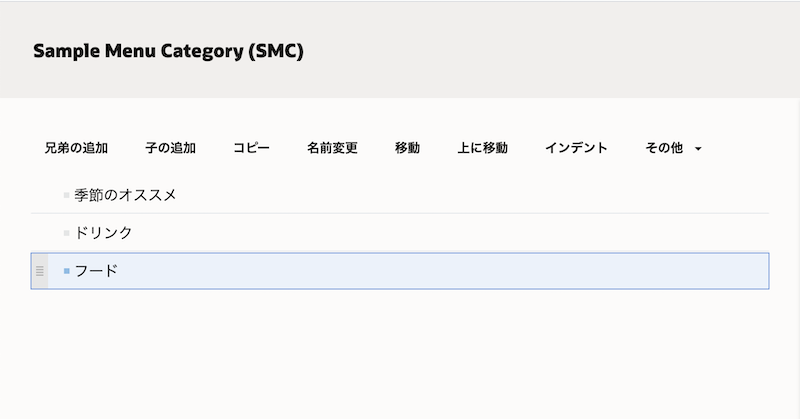Viewport: 800px width, 419px height.
Task: Click the 兄弟の追加 (add sibling) button
Action: tap(76, 148)
